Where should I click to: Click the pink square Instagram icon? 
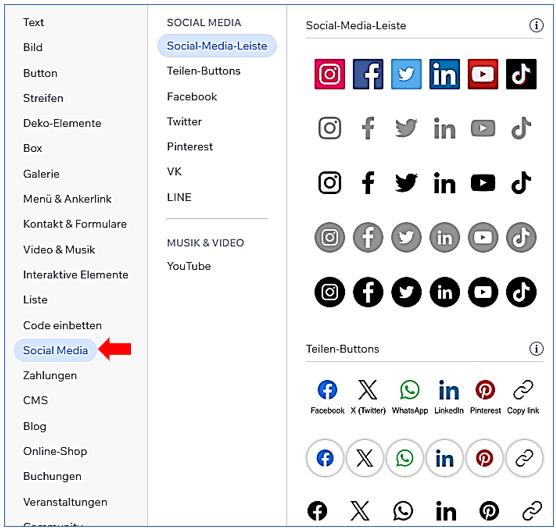click(329, 74)
